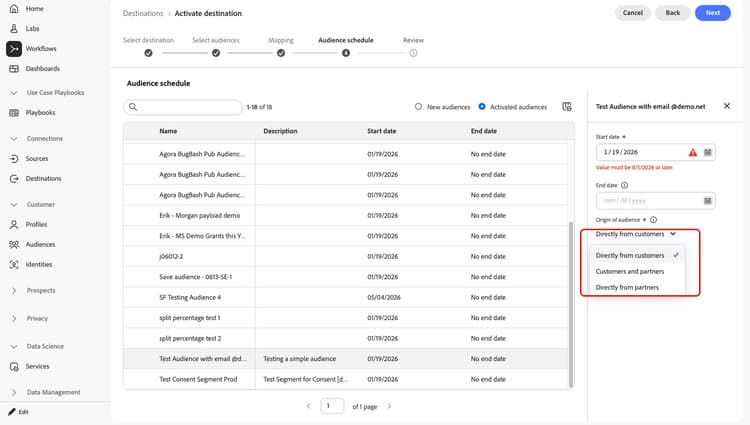Viewport: 750px width, 425px height.
Task: Select the Test Consent Segment Prod row
Action: click(x=345, y=380)
